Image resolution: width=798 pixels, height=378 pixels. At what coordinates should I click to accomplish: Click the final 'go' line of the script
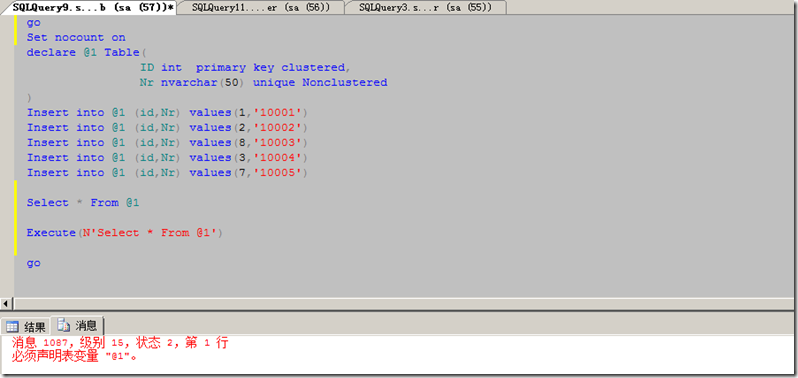pyautogui.click(x=34, y=264)
